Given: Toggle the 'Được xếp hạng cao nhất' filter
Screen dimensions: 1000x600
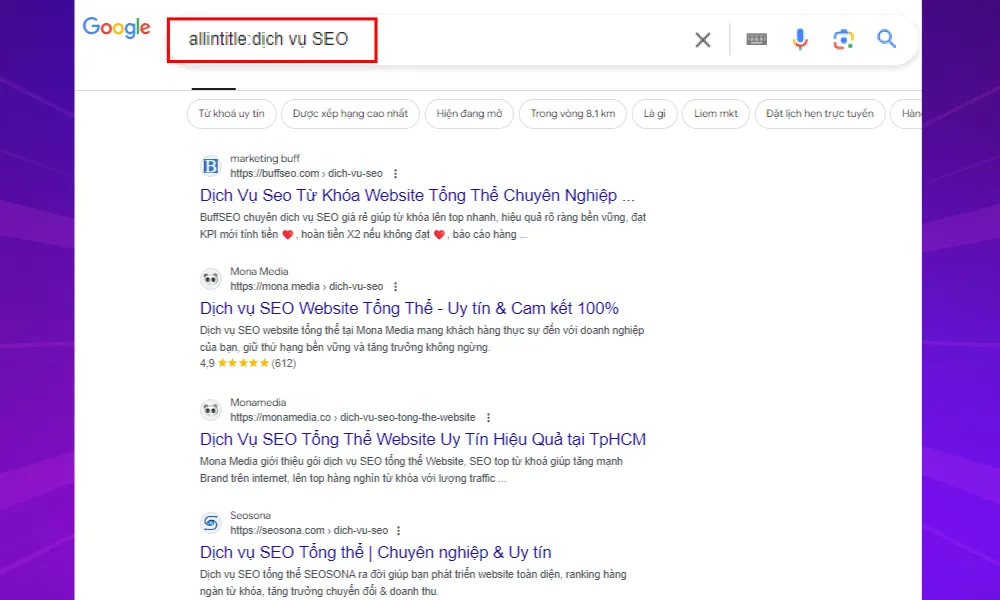Looking at the screenshot, I should click(350, 114).
